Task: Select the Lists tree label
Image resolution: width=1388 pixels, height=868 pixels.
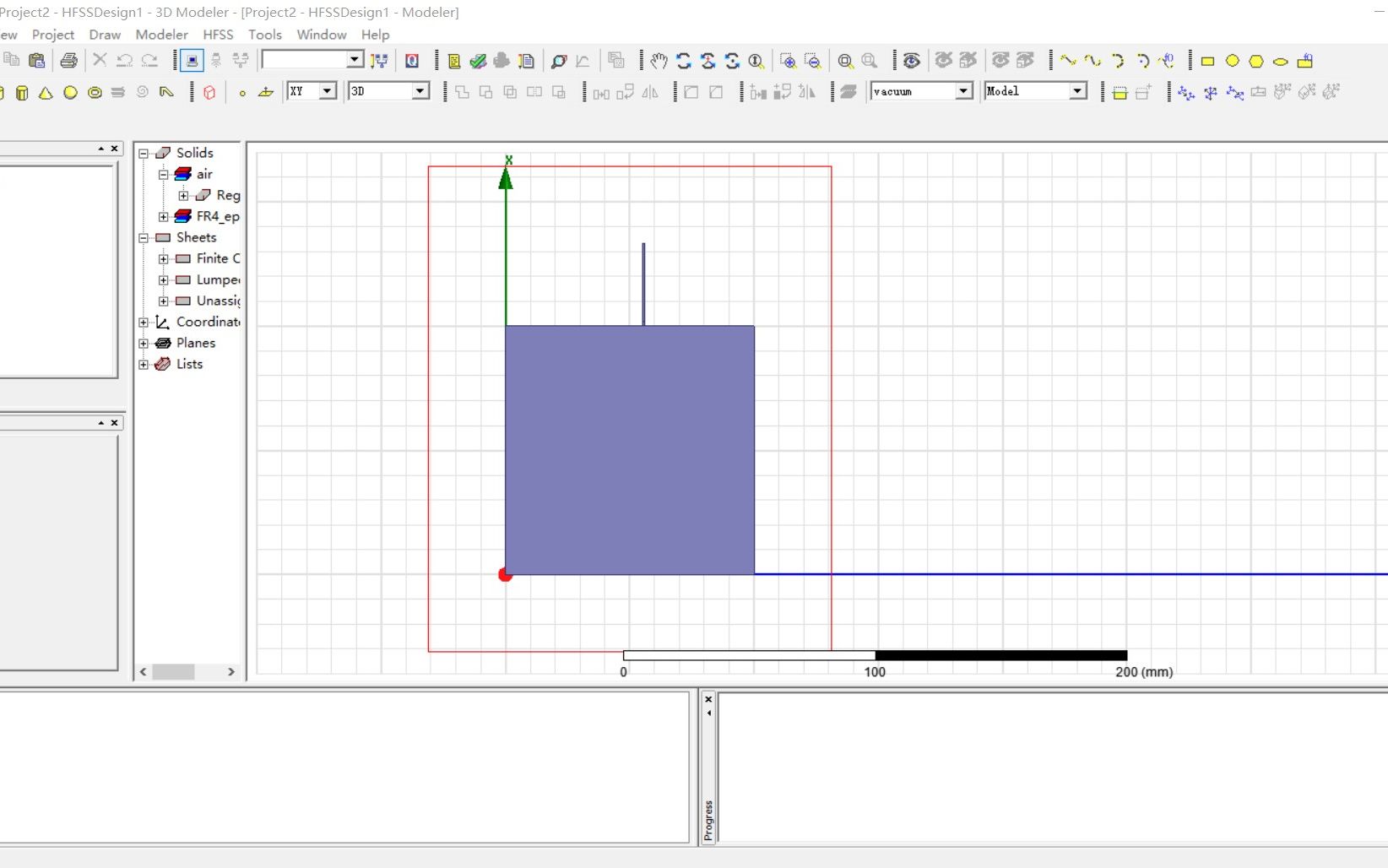Action: click(190, 364)
